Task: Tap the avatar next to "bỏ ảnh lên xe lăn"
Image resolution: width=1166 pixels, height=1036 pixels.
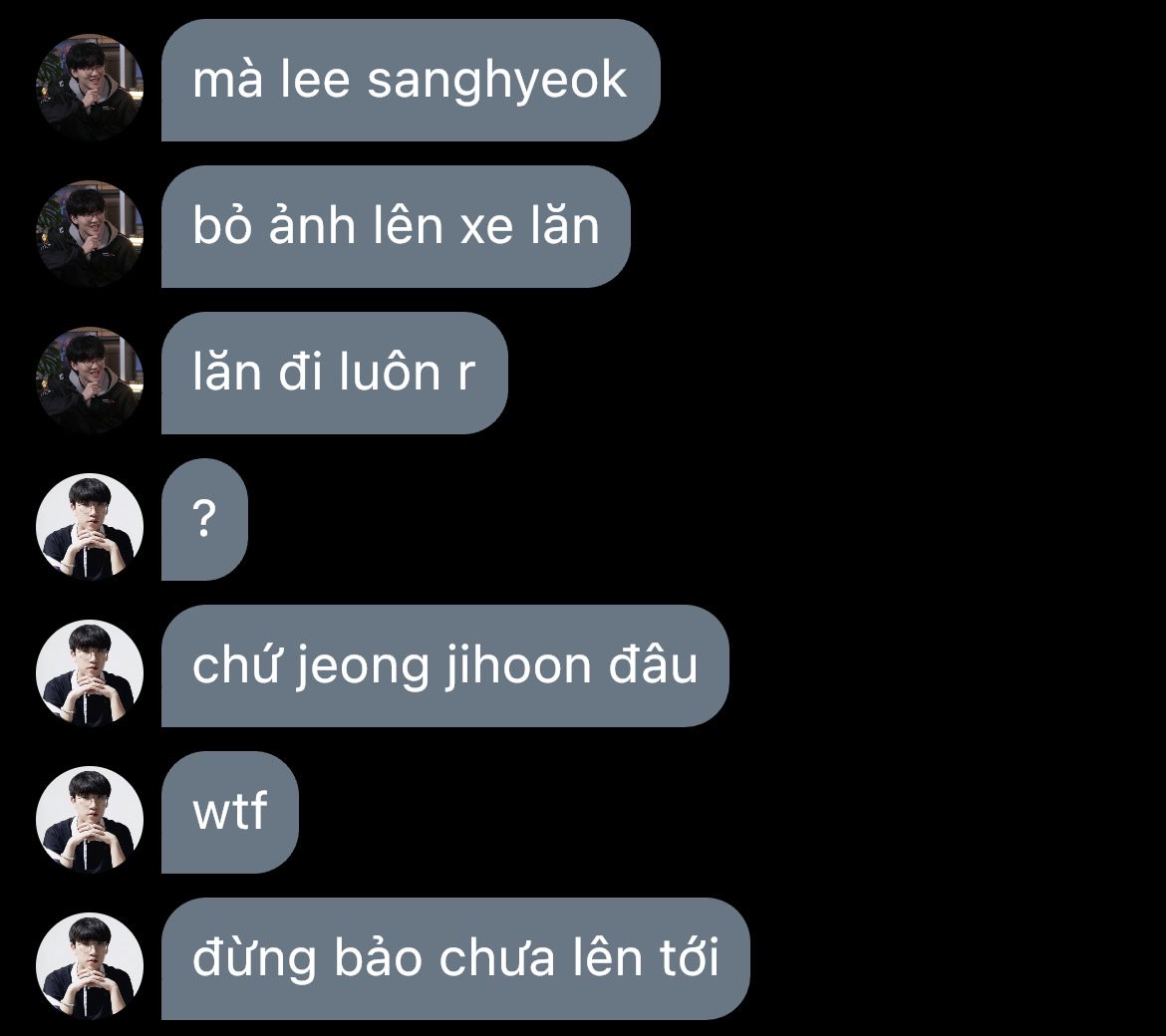Action: click(90, 233)
